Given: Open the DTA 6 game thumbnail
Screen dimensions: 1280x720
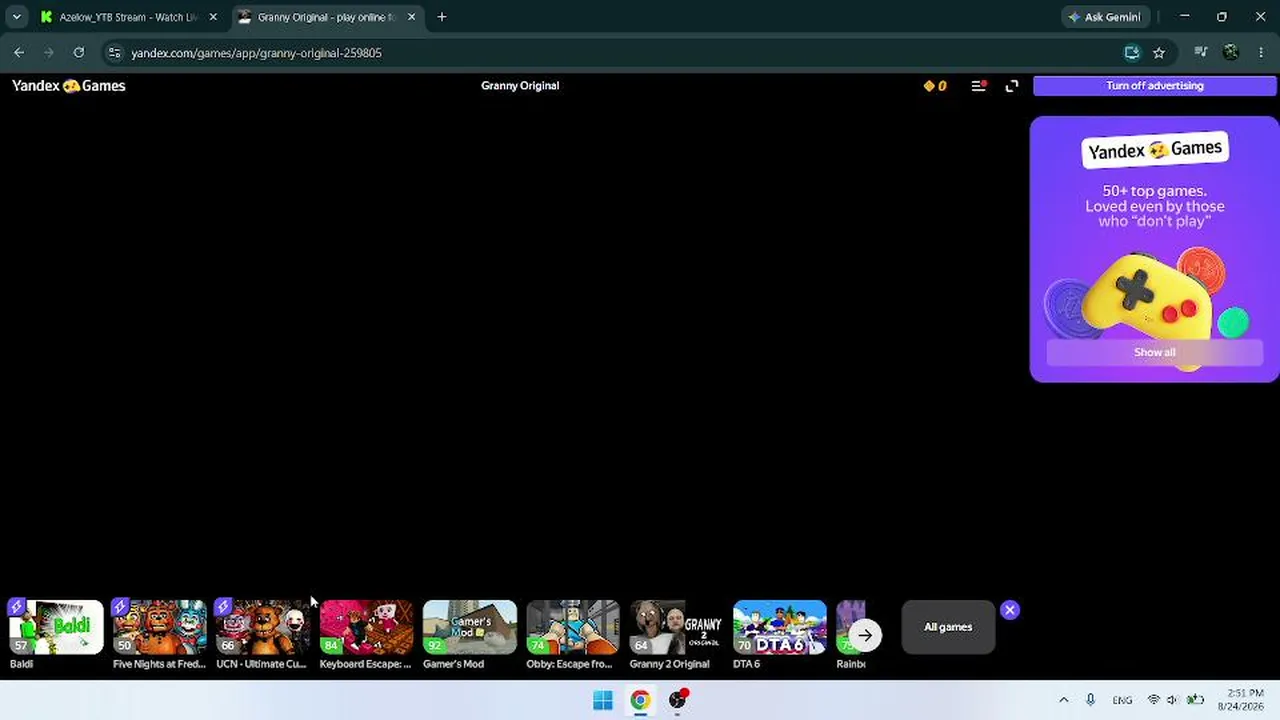Looking at the screenshot, I should 780,627.
